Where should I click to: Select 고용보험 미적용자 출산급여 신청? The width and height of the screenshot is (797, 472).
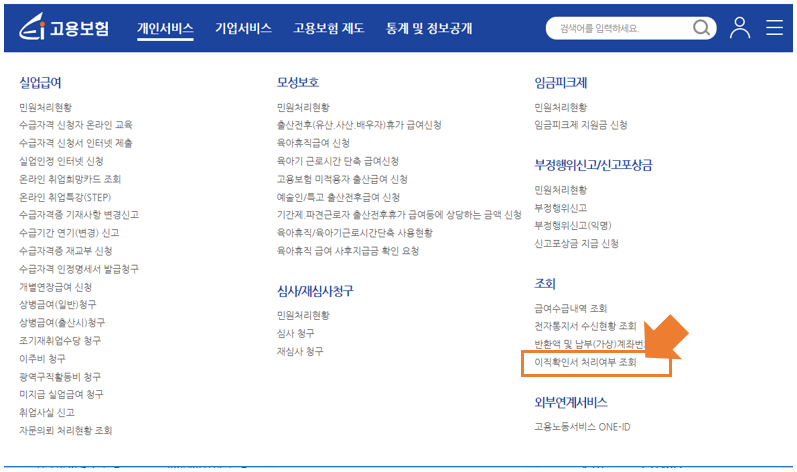pyautogui.click(x=342, y=179)
